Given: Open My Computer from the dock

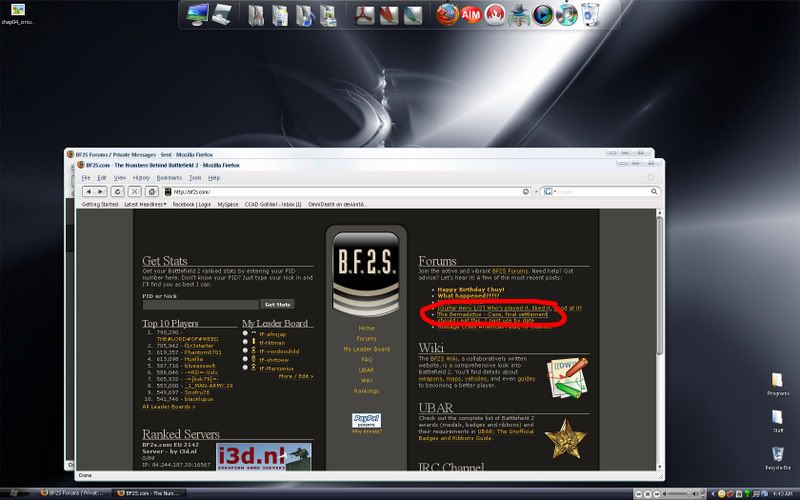Looking at the screenshot, I should tap(197, 14).
